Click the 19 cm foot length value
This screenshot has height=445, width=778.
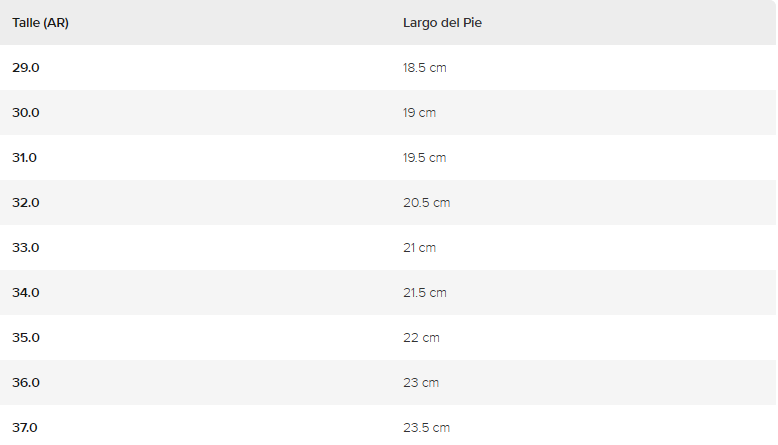pyautogui.click(x=419, y=113)
